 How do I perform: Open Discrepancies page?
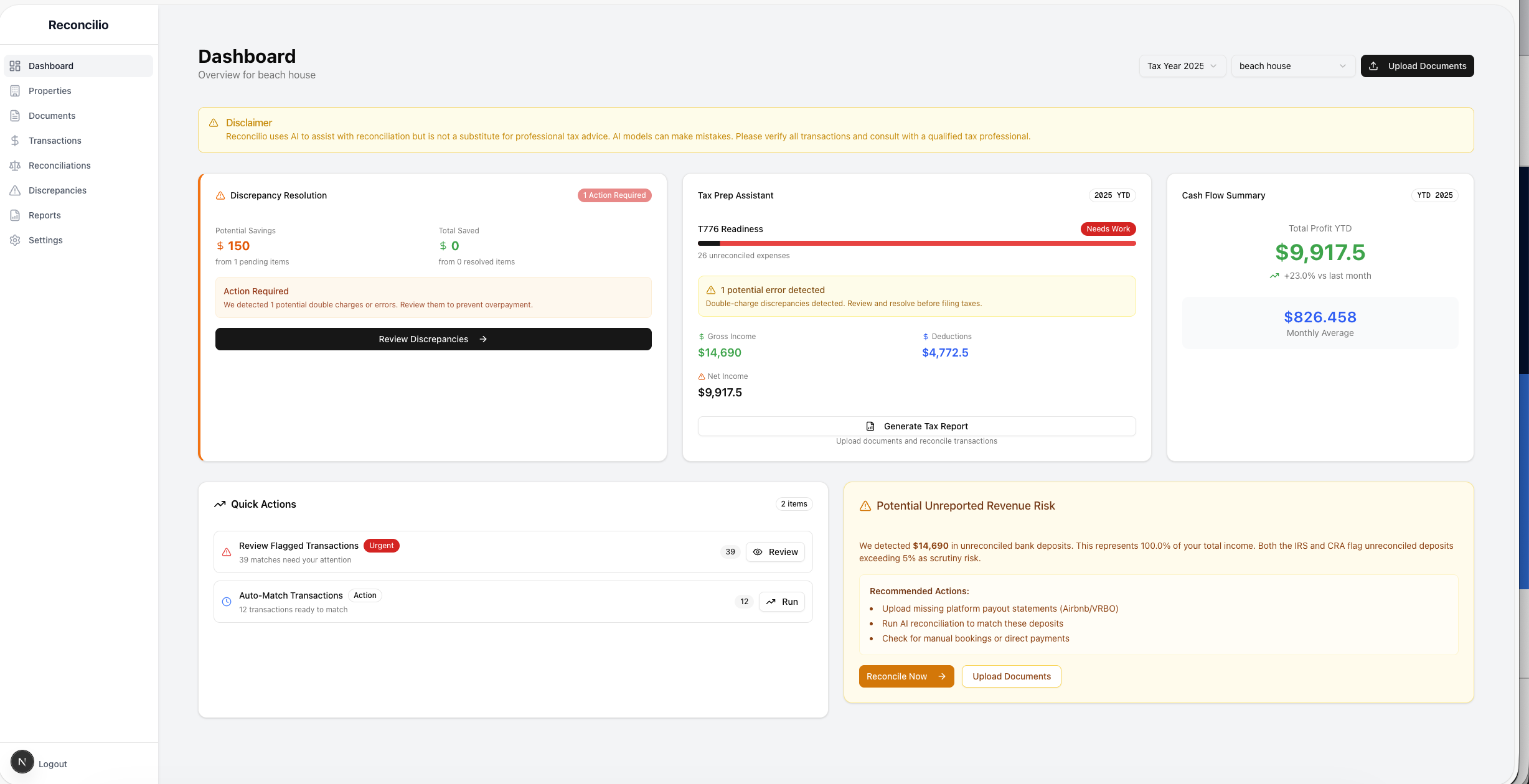click(78, 190)
